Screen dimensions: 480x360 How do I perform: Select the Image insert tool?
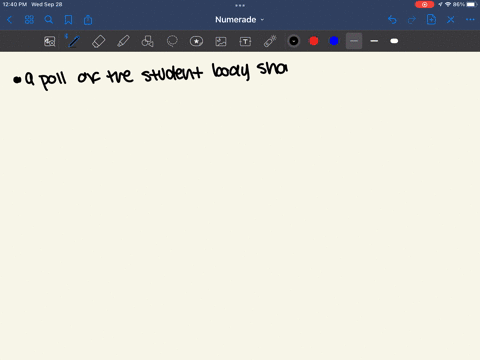click(x=221, y=41)
